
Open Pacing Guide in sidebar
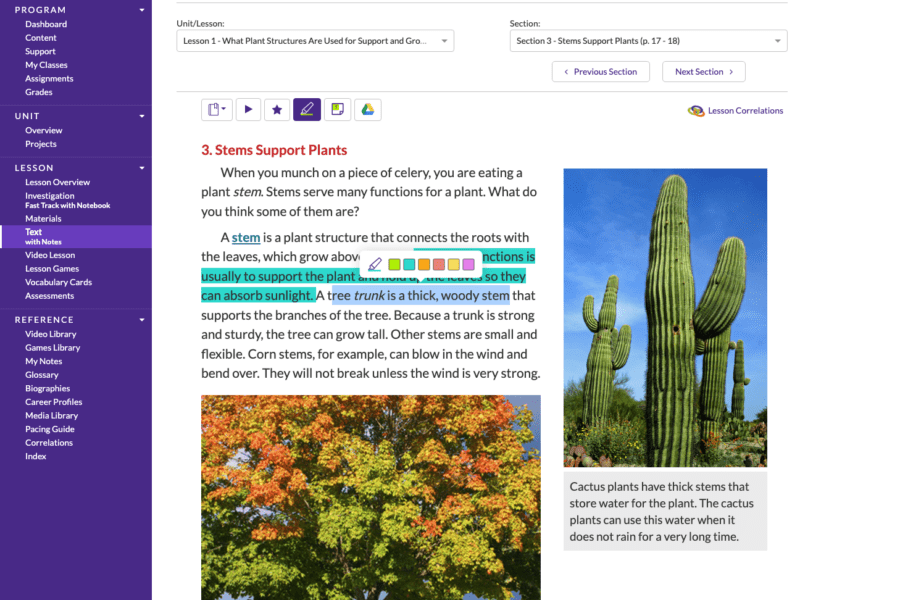tap(49, 429)
